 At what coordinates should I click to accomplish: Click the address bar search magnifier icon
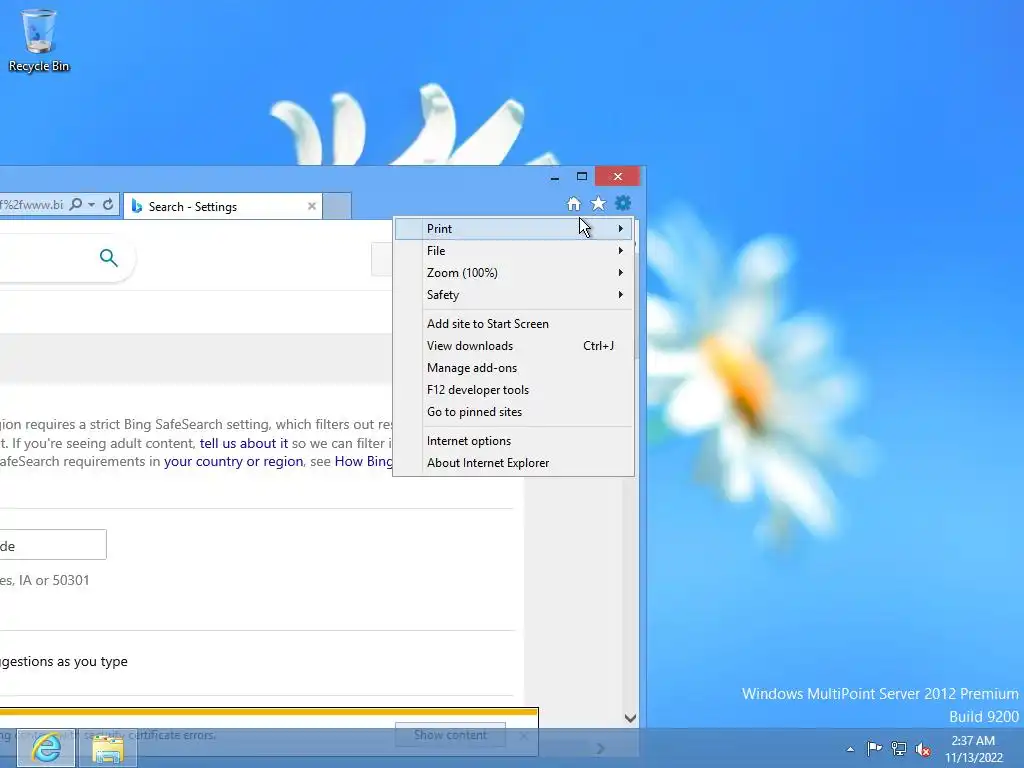click(76, 204)
